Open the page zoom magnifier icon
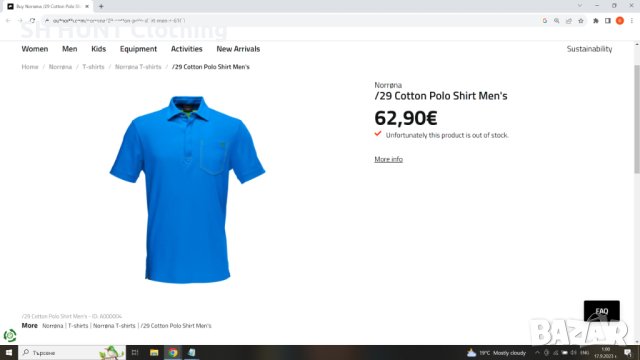The height and width of the screenshot is (360, 640). [x=557, y=20]
